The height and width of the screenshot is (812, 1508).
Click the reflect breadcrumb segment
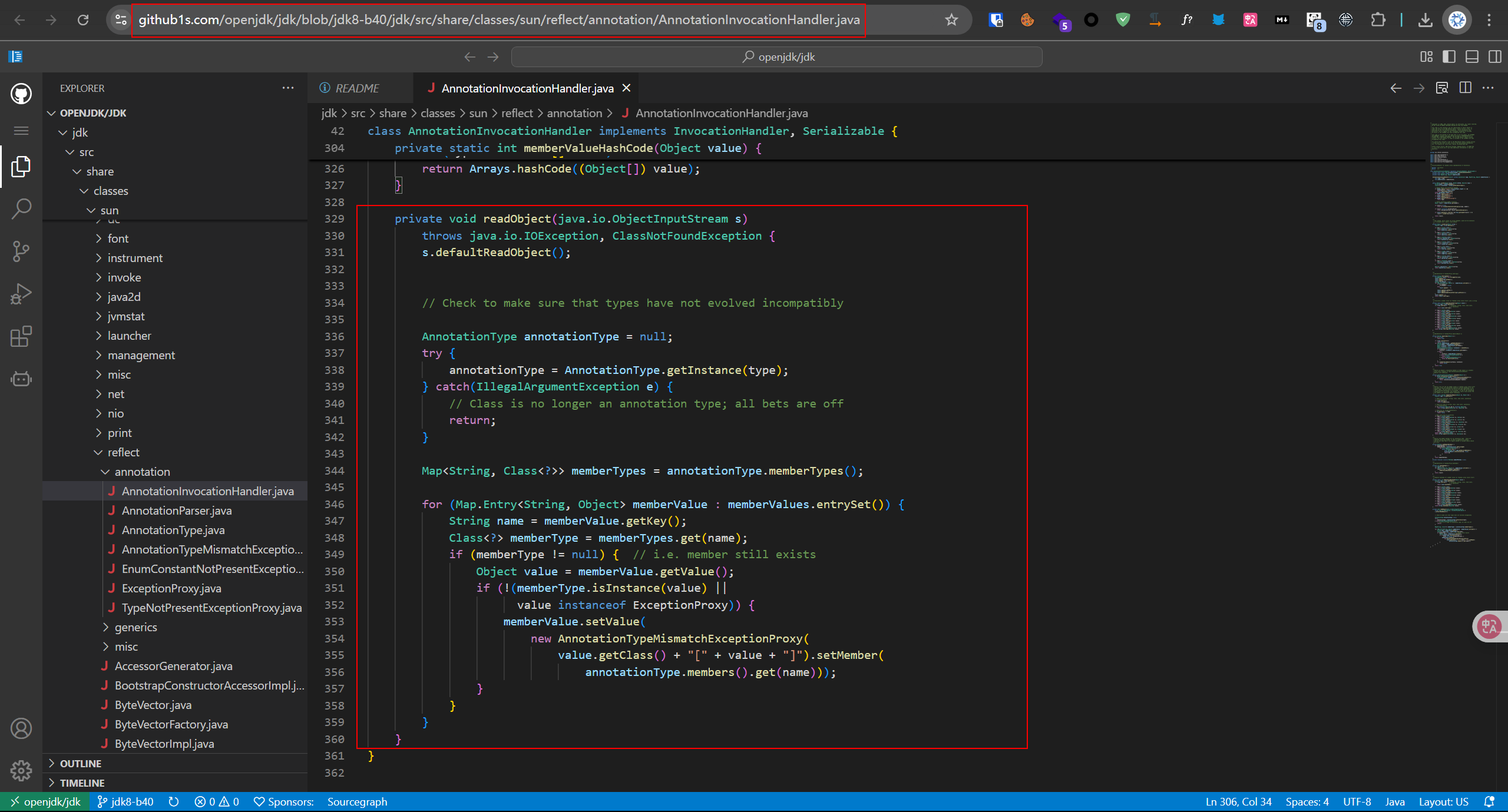517,113
